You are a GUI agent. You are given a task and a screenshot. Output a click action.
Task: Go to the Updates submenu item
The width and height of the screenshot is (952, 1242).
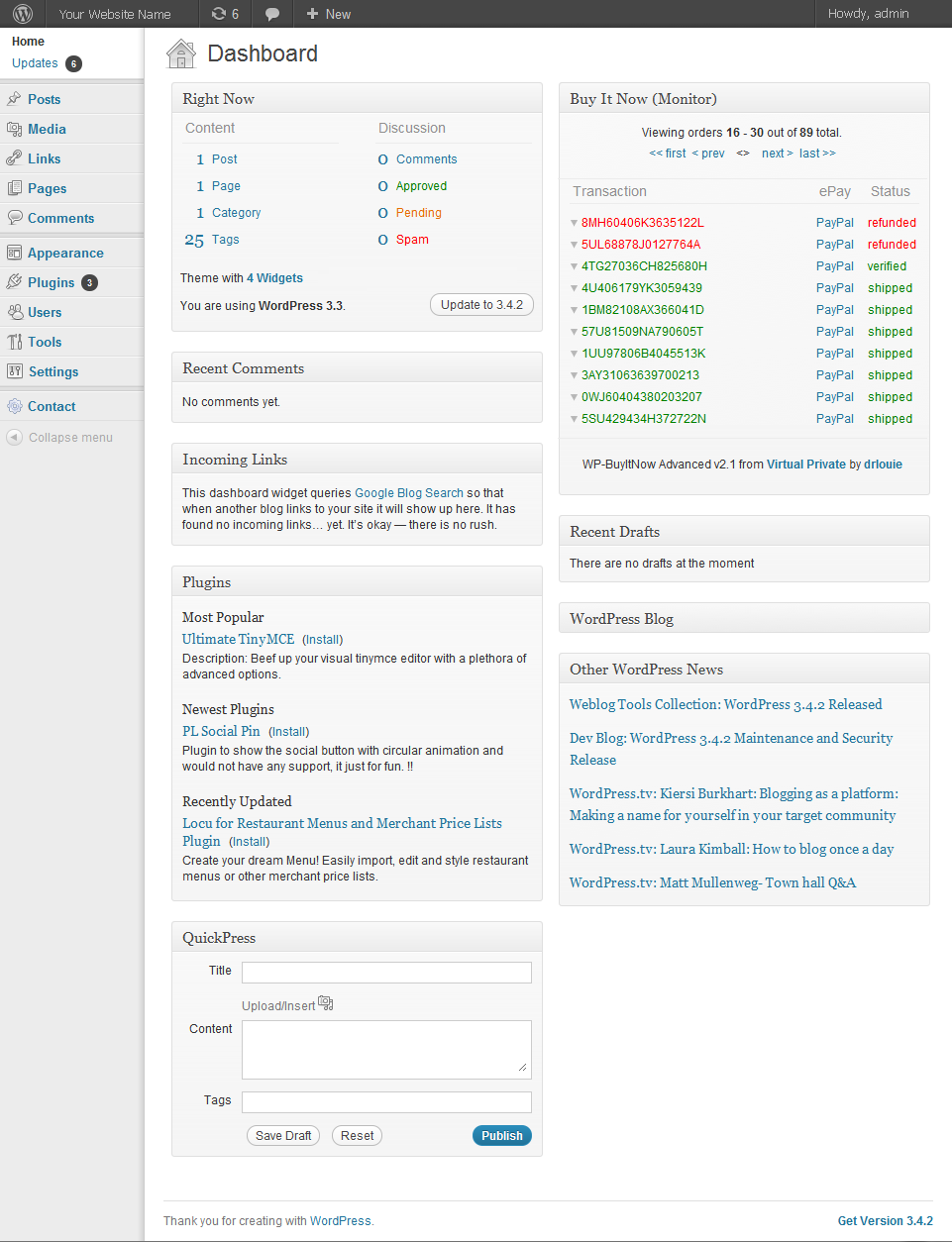click(35, 63)
